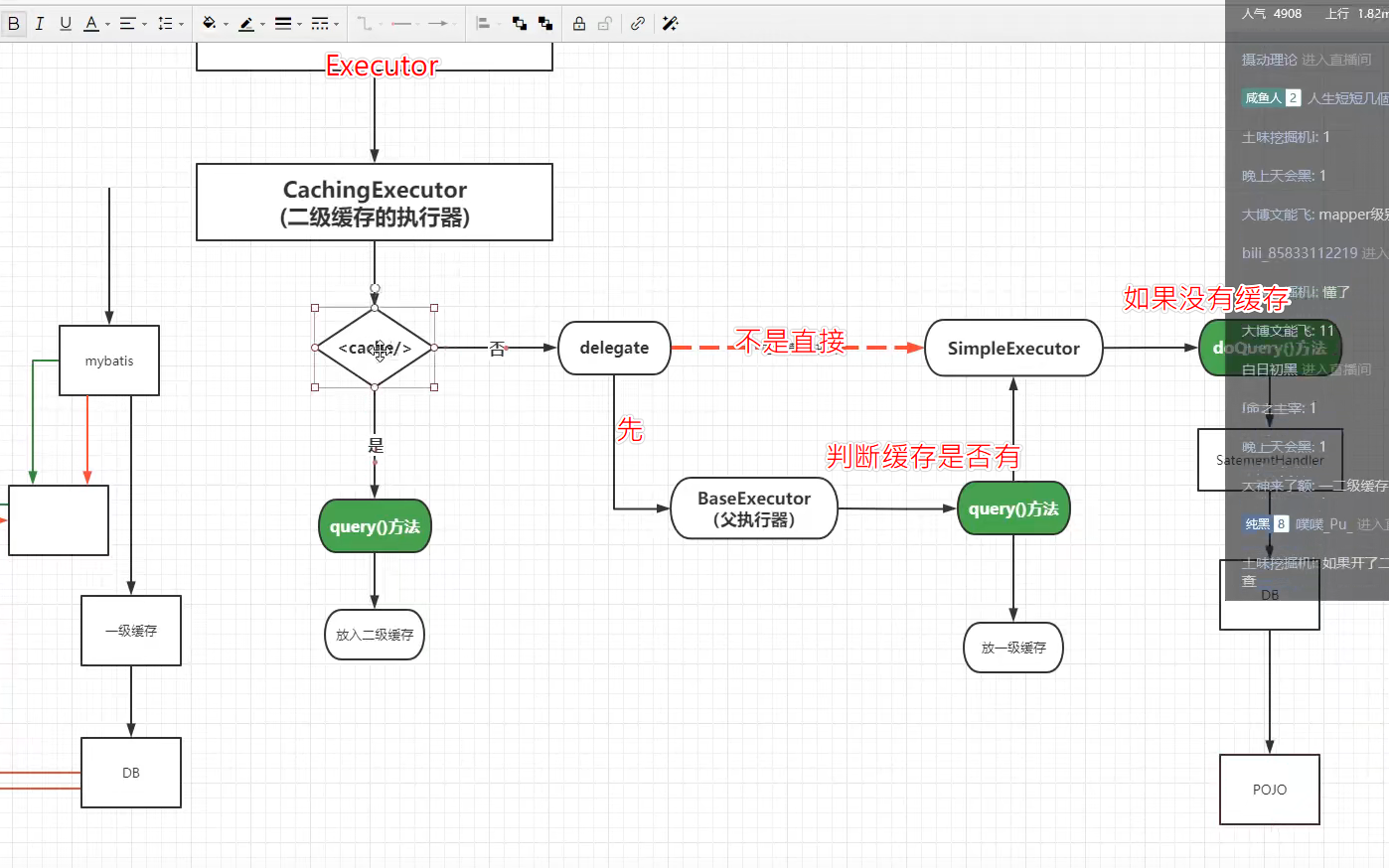Screen dimensions: 1389x868
Task: Select the BaseExecutor (父执行器) shape
Action: click(x=754, y=508)
